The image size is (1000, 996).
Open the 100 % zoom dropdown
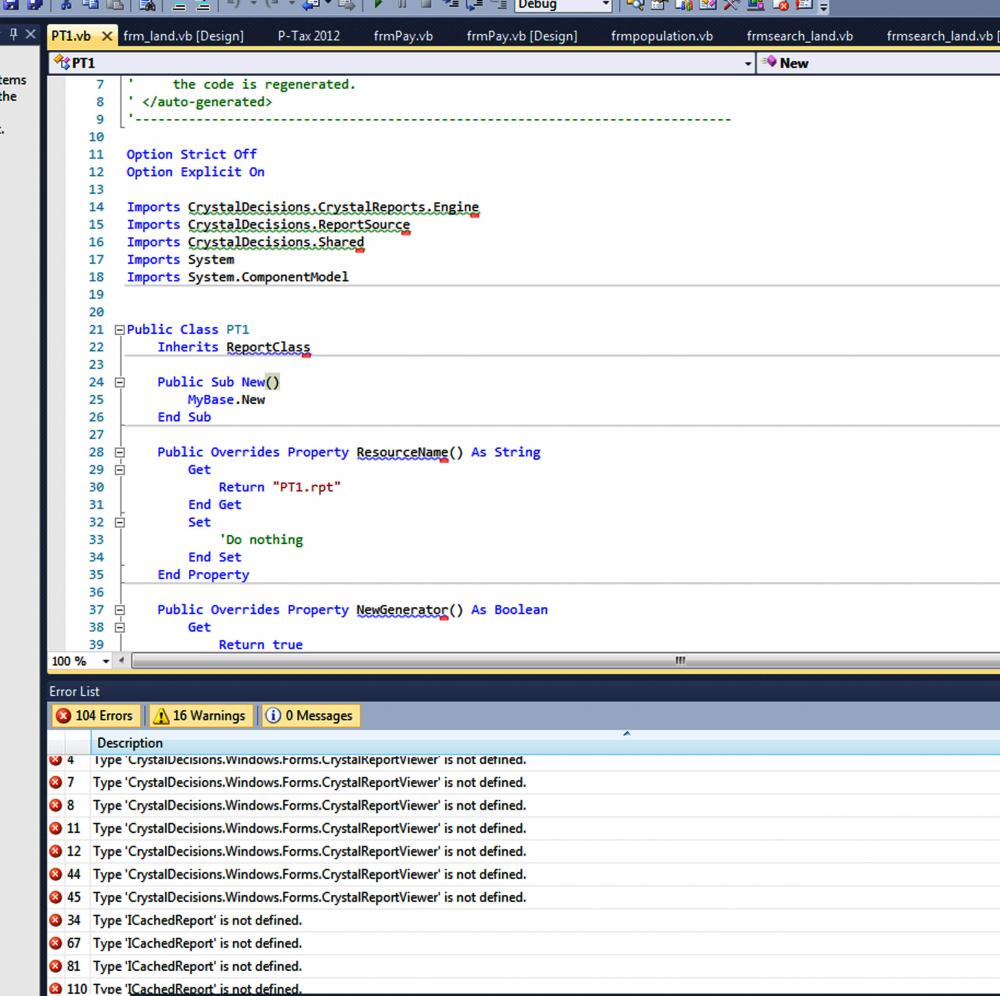point(106,661)
